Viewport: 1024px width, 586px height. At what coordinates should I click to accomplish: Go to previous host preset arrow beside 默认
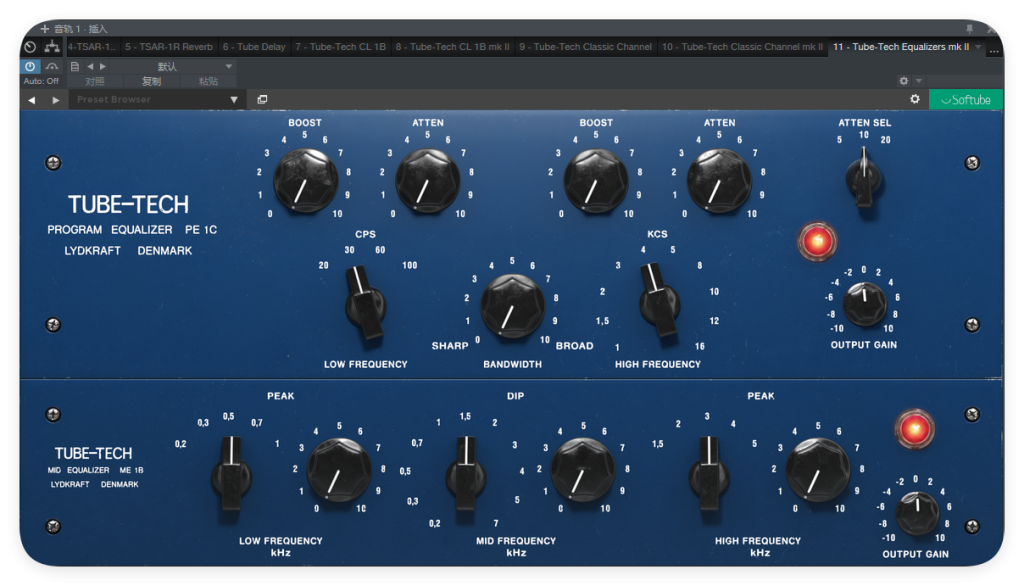pos(90,67)
